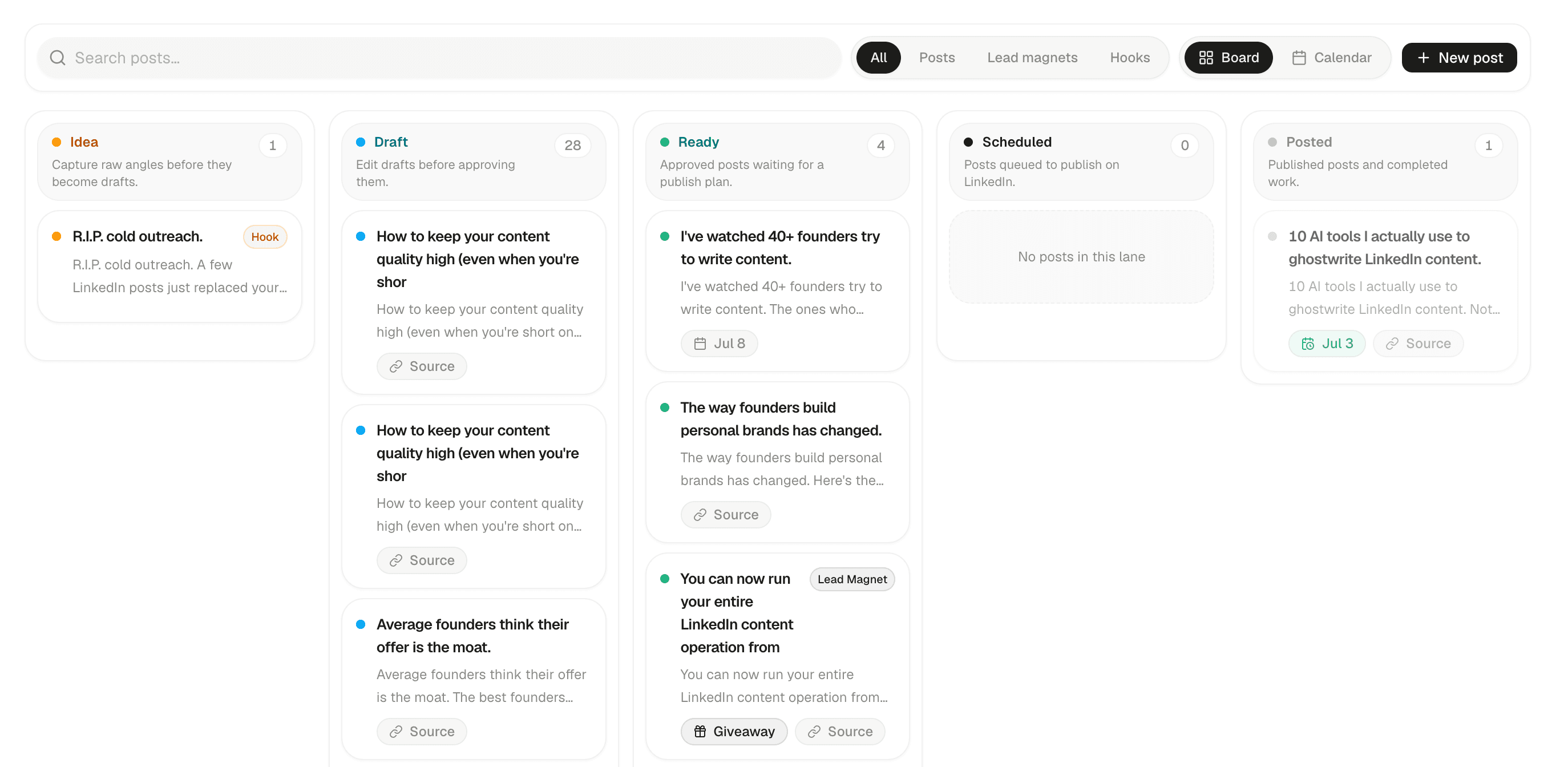Viewport: 1568px width, 767px height.
Task: Switch to Board view
Action: pos(1228,58)
